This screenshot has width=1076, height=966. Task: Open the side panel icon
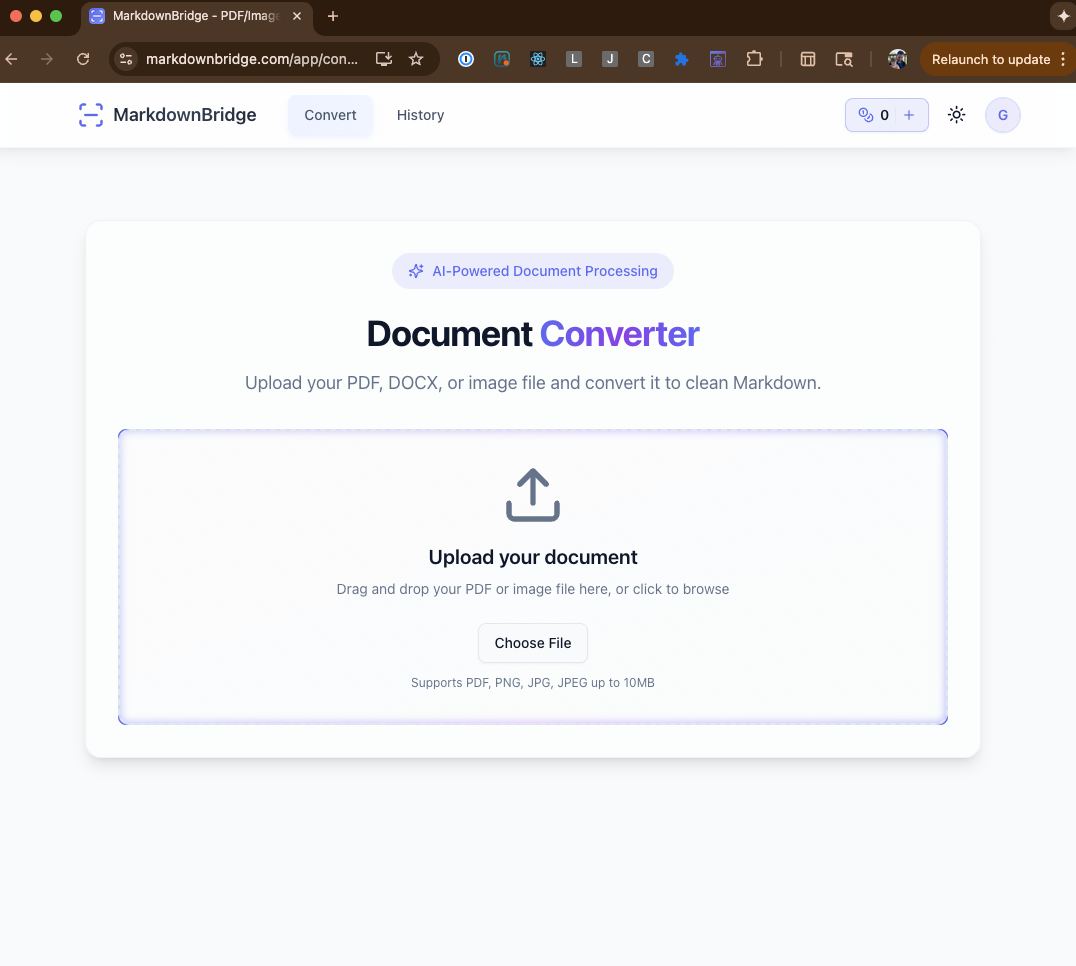point(808,60)
